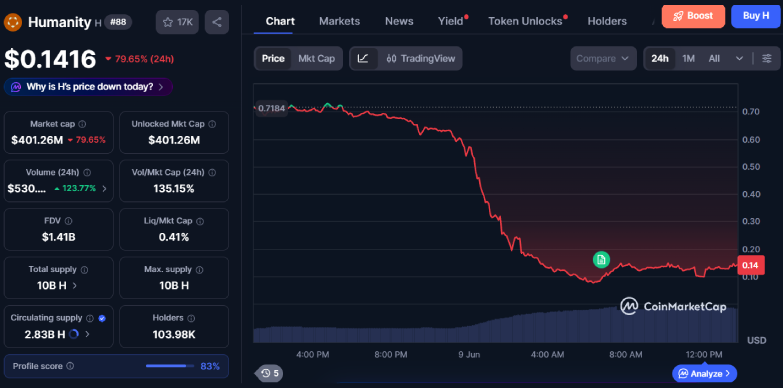The width and height of the screenshot is (783, 388).
Task: Click the Profile score progress bar
Action: coord(170,366)
